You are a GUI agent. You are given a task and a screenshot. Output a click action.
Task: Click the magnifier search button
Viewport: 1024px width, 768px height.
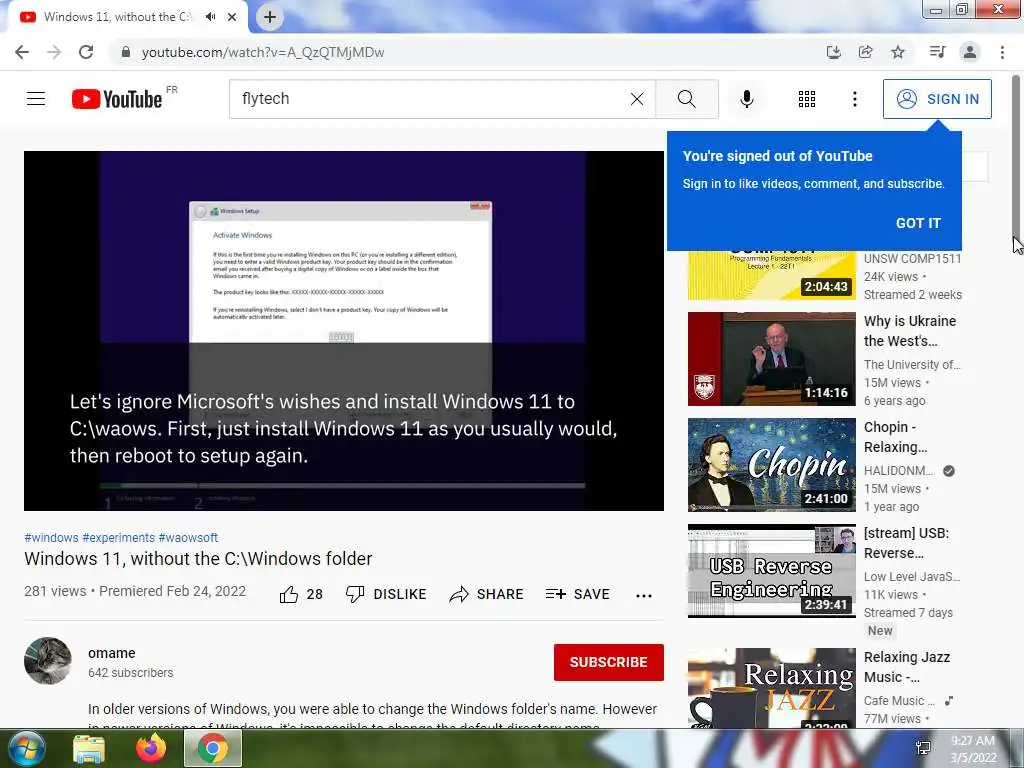click(x=686, y=99)
